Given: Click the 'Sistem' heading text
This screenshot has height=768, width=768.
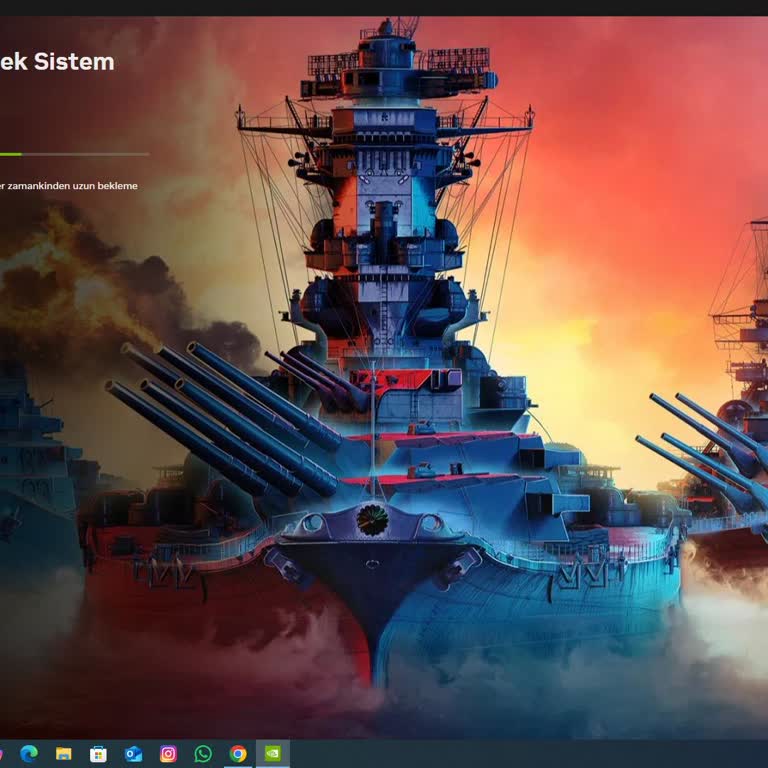Looking at the screenshot, I should coord(74,62).
